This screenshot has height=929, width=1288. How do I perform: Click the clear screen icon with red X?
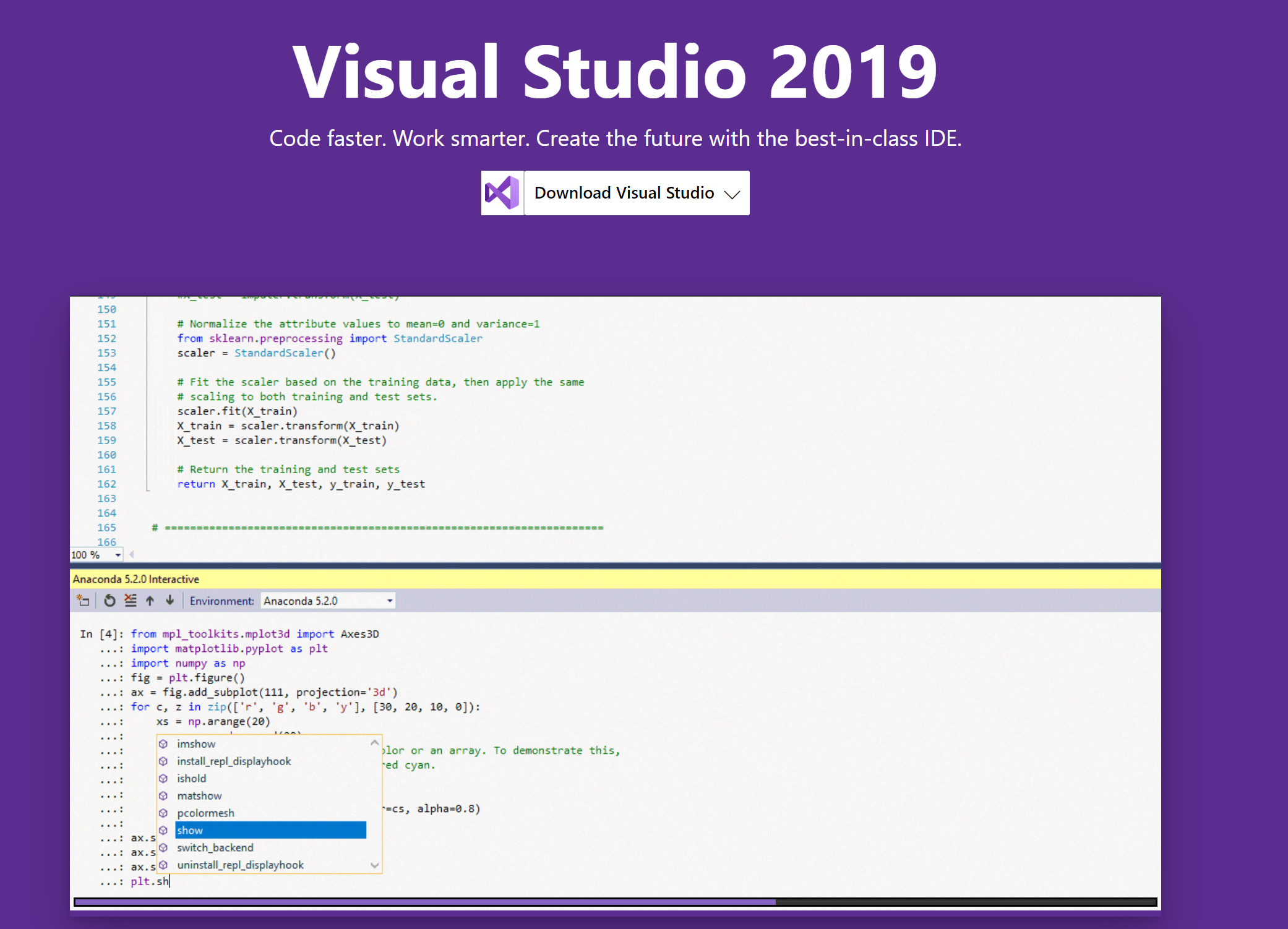click(130, 601)
